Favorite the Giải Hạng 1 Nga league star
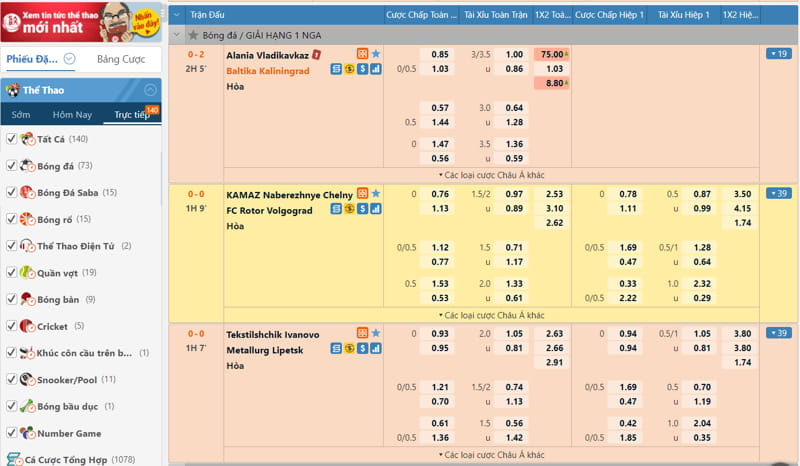This screenshot has width=800, height=466. [193, 35]
